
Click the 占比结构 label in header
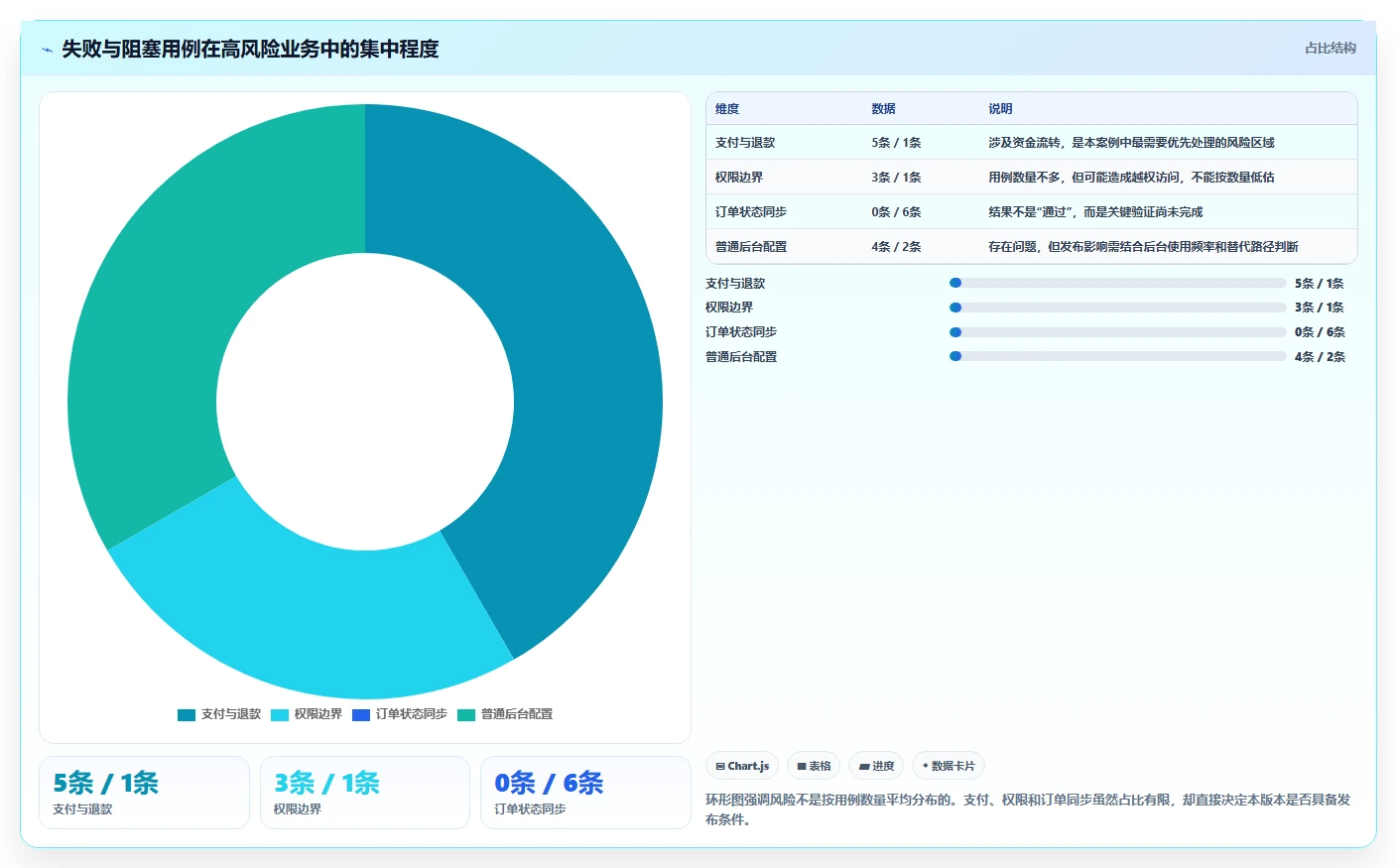1330,48
